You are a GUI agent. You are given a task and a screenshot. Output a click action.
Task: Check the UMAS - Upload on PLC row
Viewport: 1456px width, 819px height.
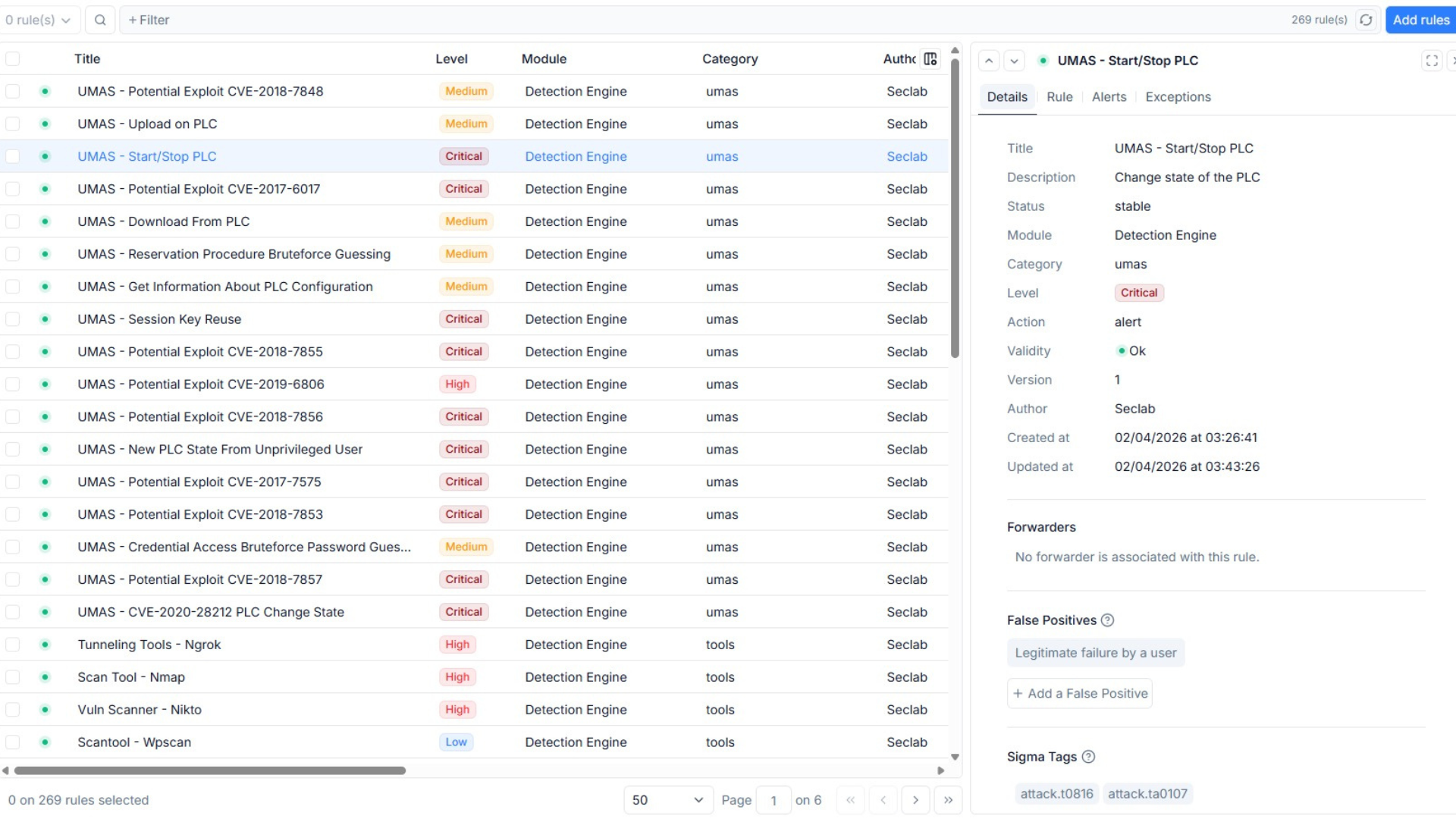(x=13, y=124)
